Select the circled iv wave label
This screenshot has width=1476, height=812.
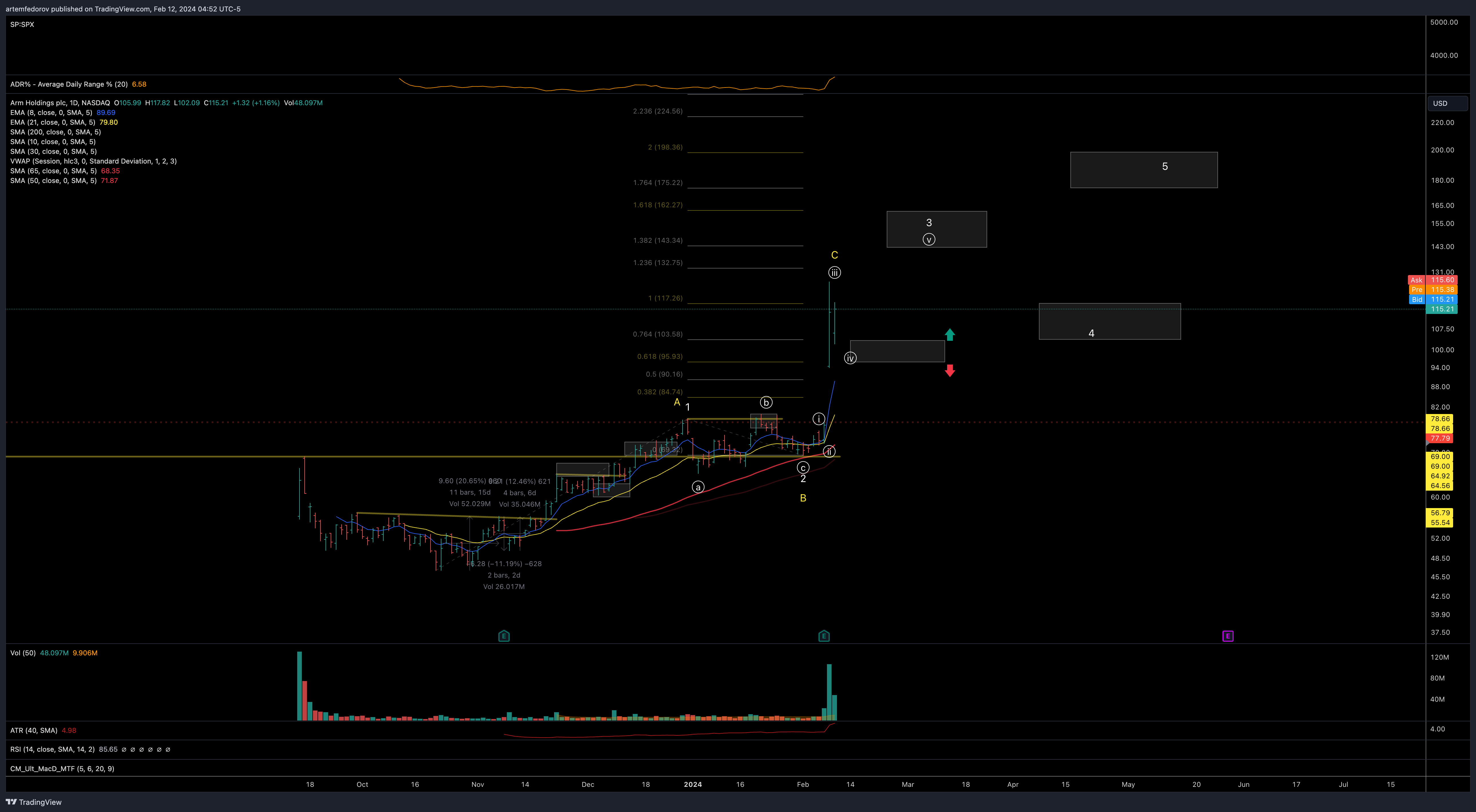(850, 358)
